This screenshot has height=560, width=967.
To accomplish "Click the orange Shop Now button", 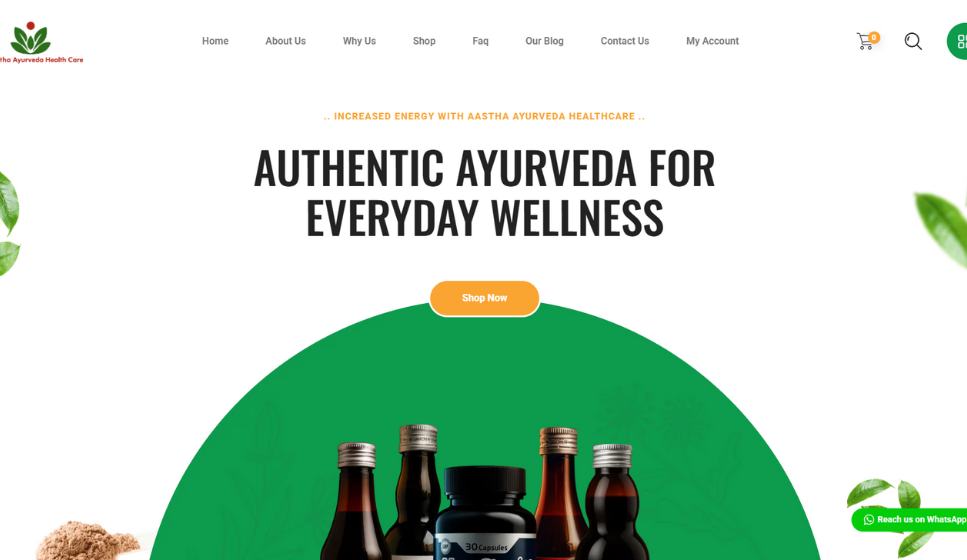I will click(485, 299).
